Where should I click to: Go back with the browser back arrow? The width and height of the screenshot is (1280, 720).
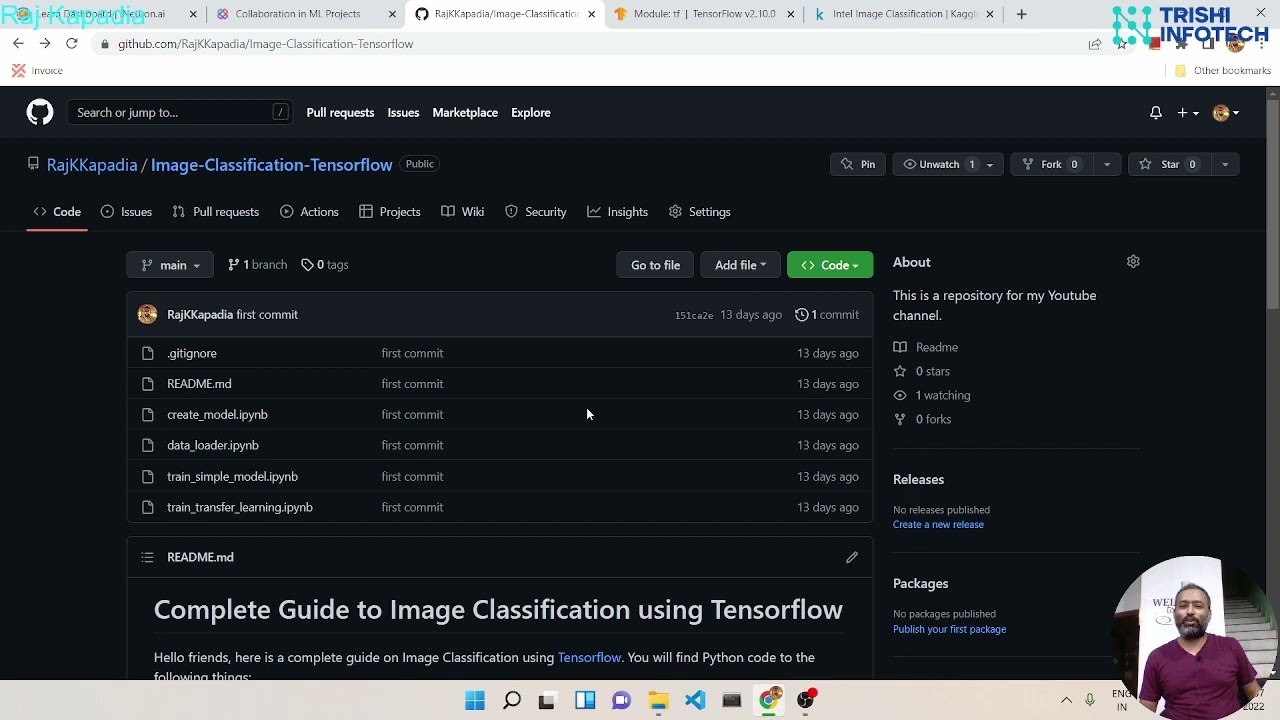coord(18,44)
